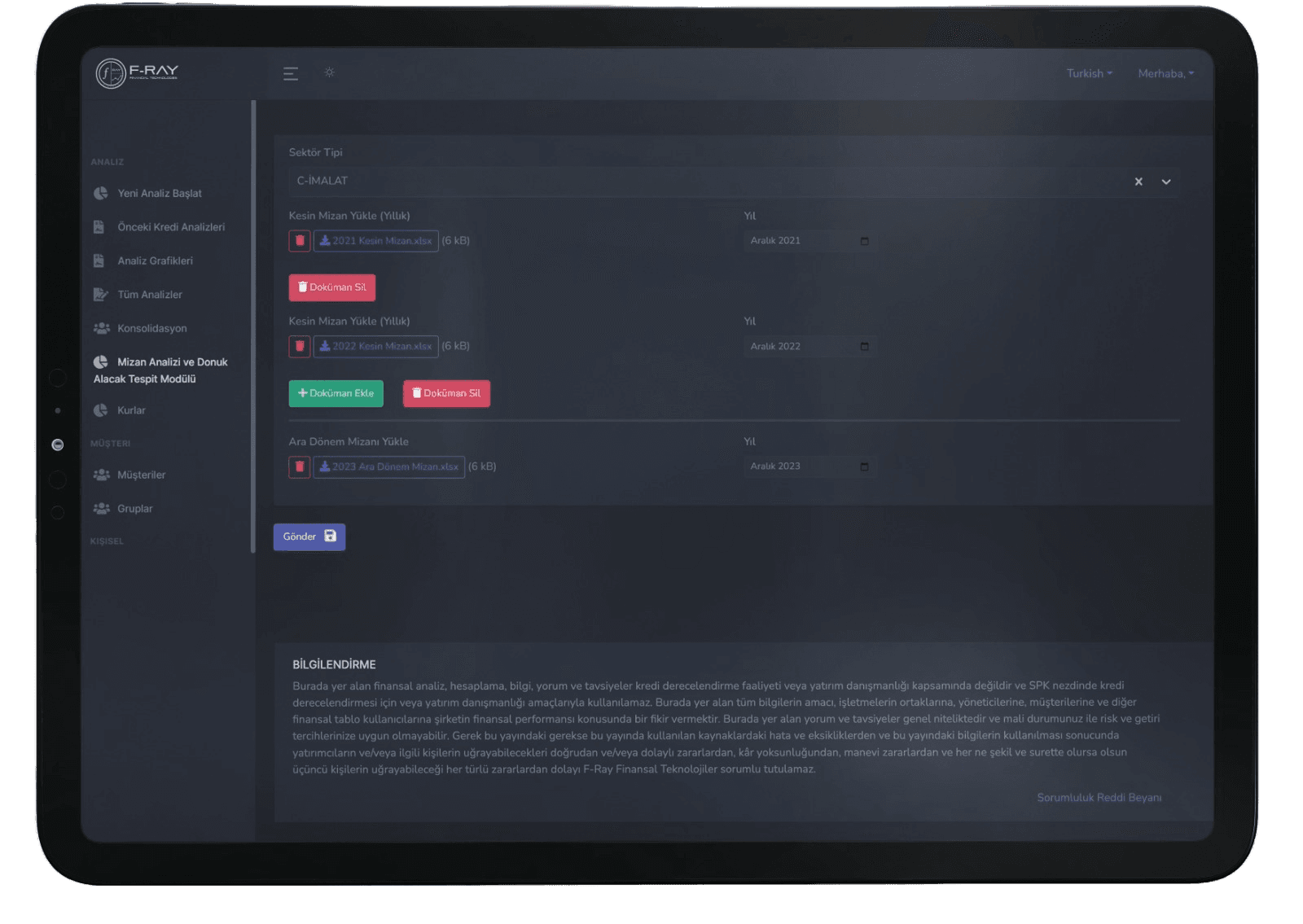This screenshot has height=924, width=1303.
Task: Open calendar picker for Aralık 2023
Action: 865,466
